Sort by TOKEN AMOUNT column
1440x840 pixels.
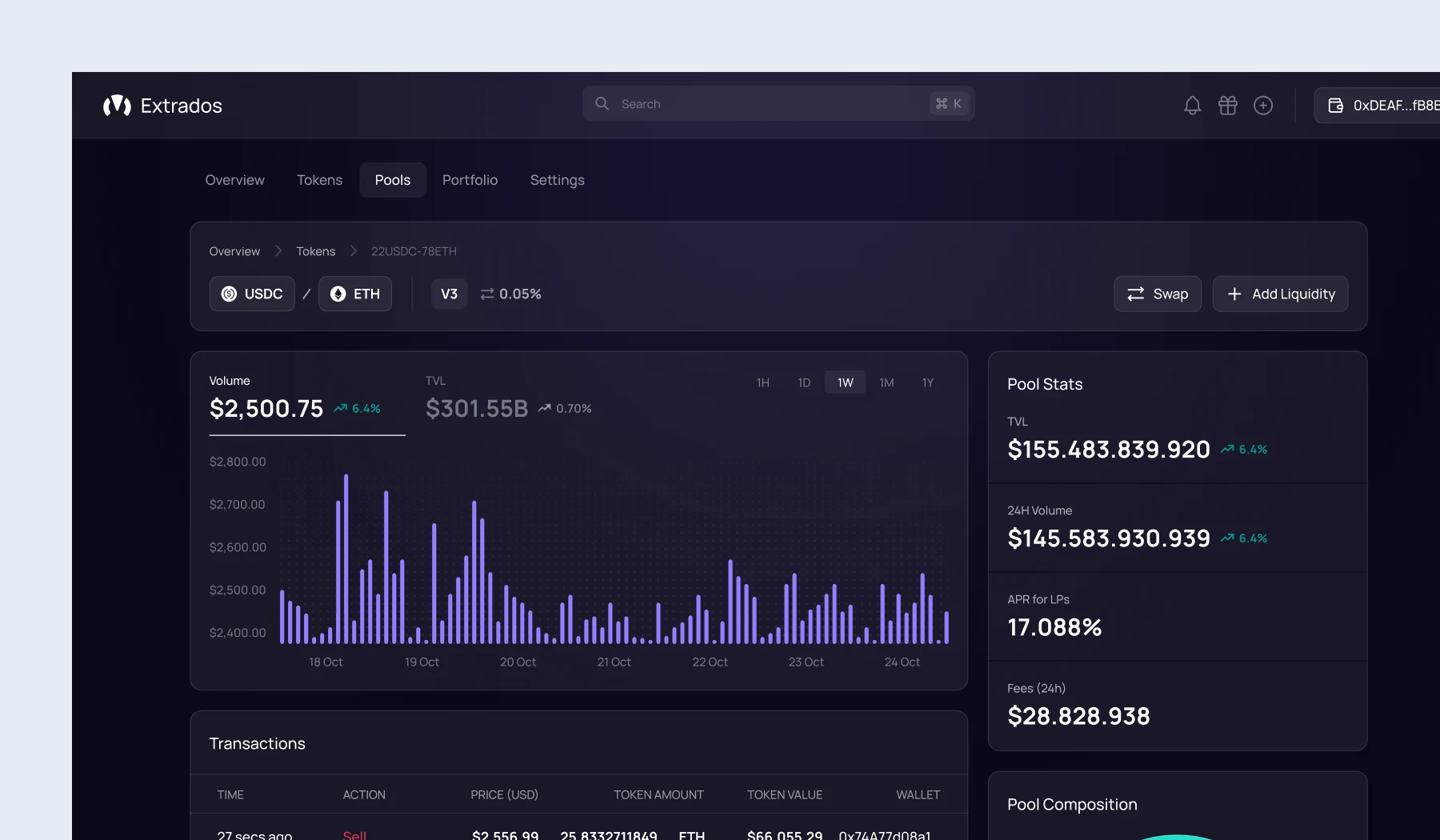659,795
